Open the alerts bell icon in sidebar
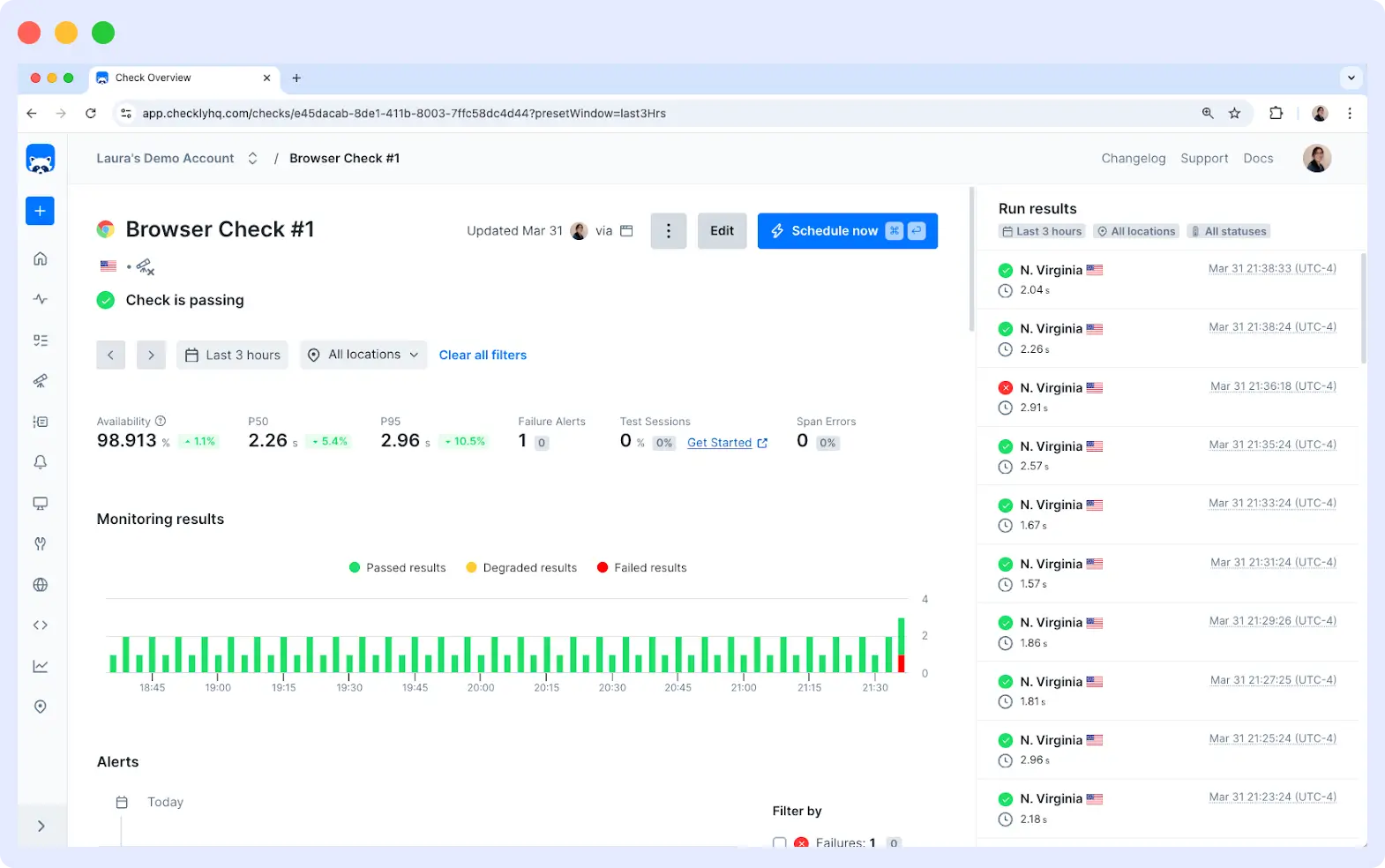Image resolution: width=1385 pixels, height=868 pixels. [x=40, y=462]
